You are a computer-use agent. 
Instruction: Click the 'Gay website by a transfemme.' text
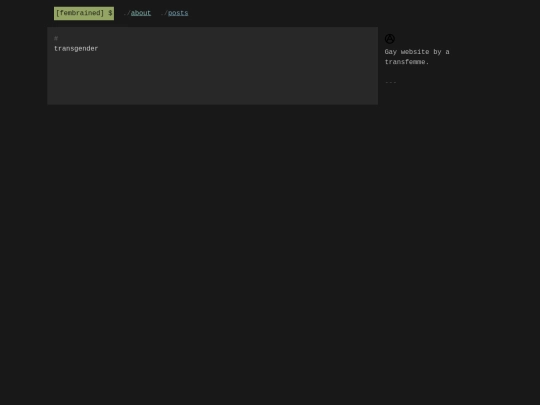coord(417,57)
